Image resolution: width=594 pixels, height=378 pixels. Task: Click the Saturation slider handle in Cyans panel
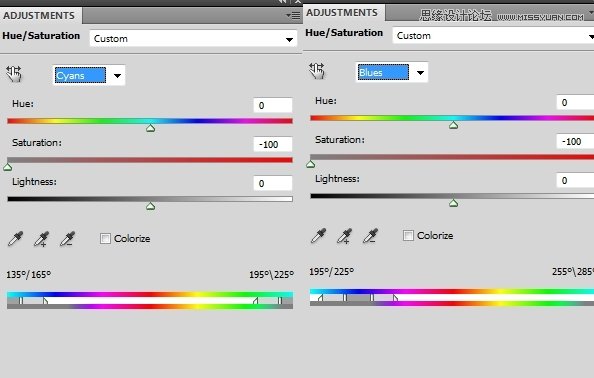click(x=8, y=167)
